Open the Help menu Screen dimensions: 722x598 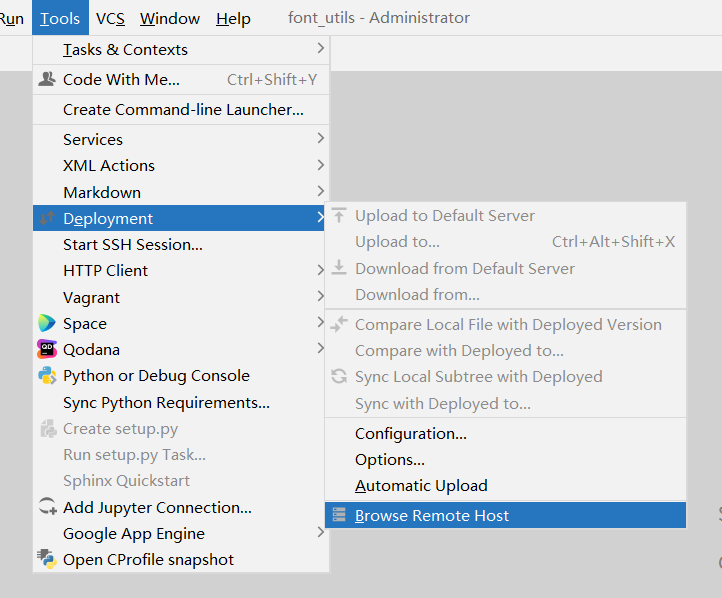(x=233, y=18)
